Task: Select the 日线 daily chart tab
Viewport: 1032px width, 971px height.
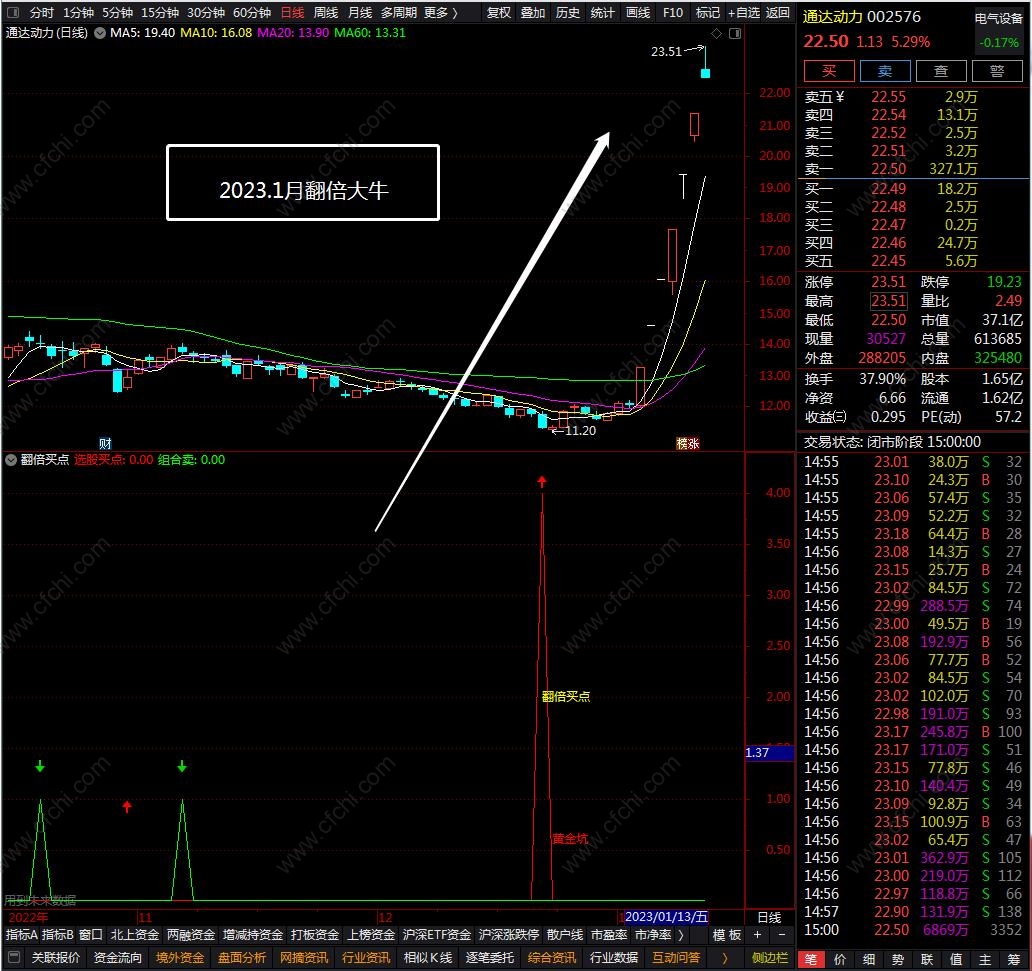Action: tap(292, 13)
